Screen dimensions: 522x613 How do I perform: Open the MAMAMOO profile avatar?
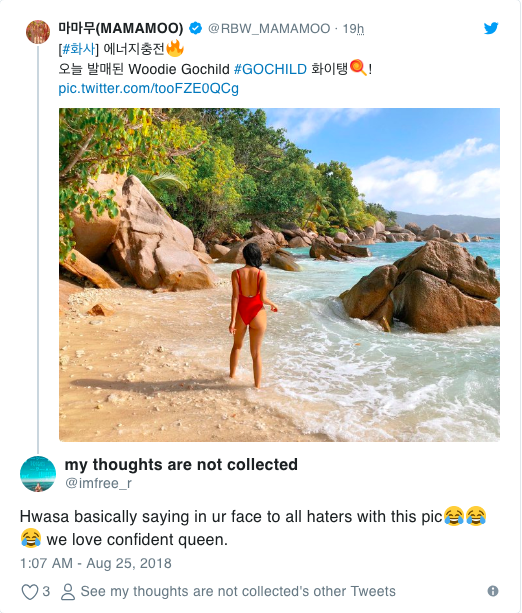point(38,32)
